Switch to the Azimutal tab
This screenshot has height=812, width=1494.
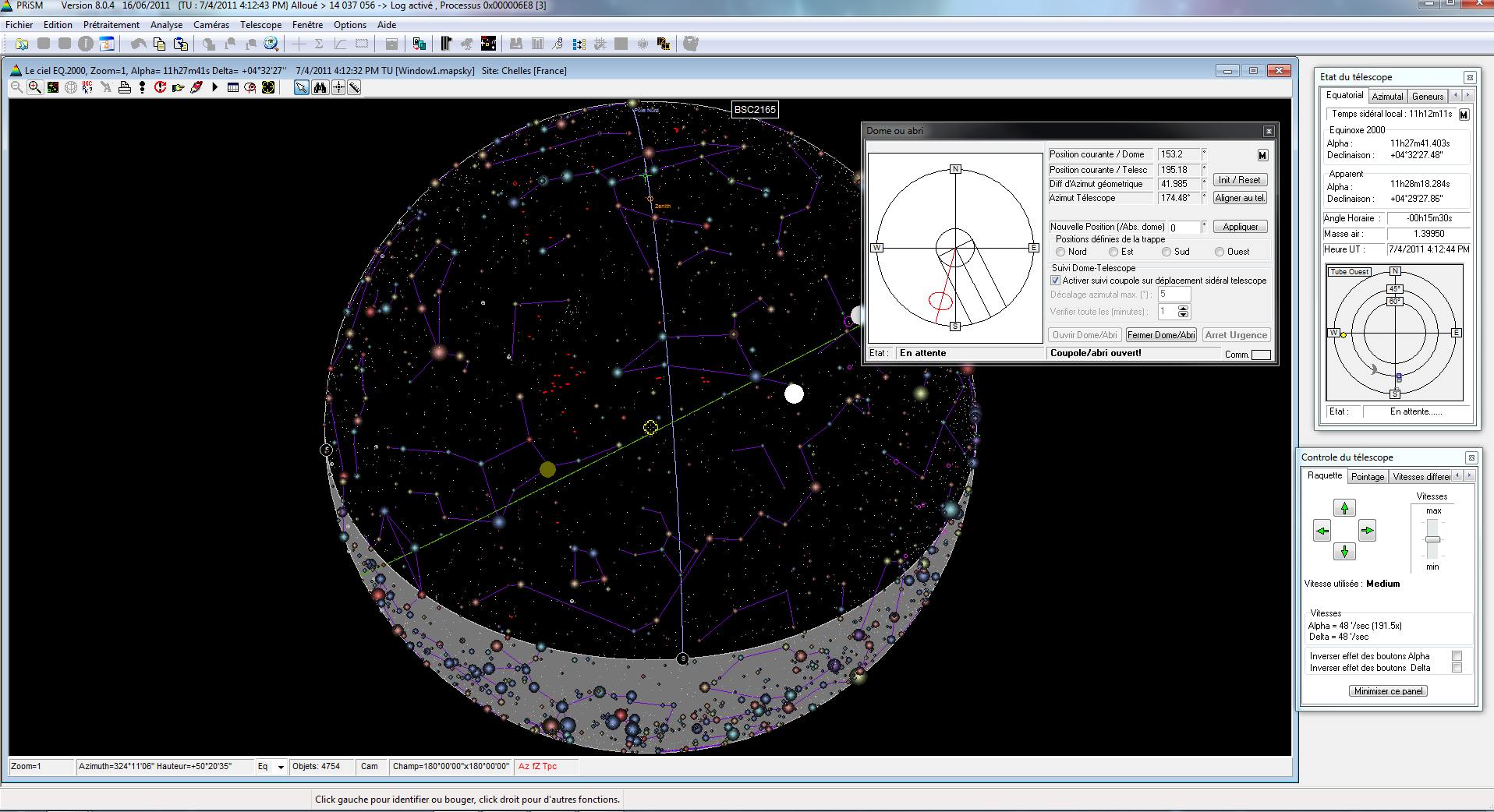click(1387, 97)
